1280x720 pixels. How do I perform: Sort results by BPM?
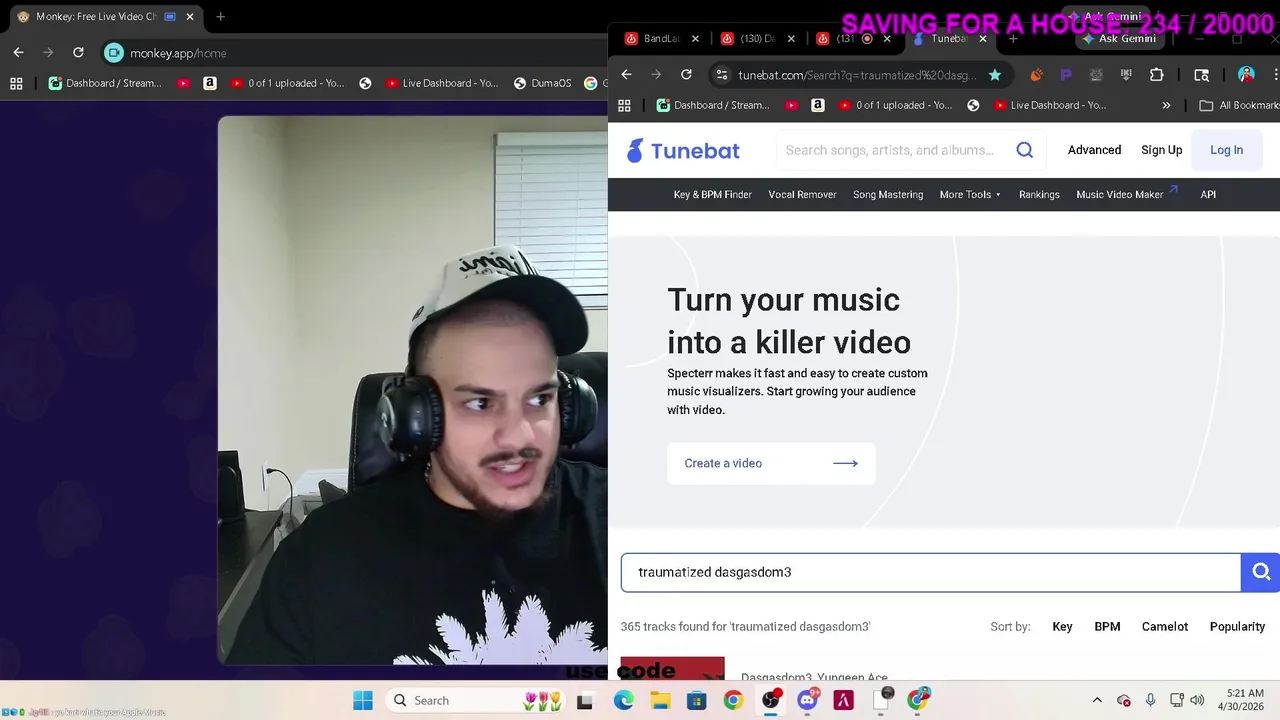pos(1107,626)
